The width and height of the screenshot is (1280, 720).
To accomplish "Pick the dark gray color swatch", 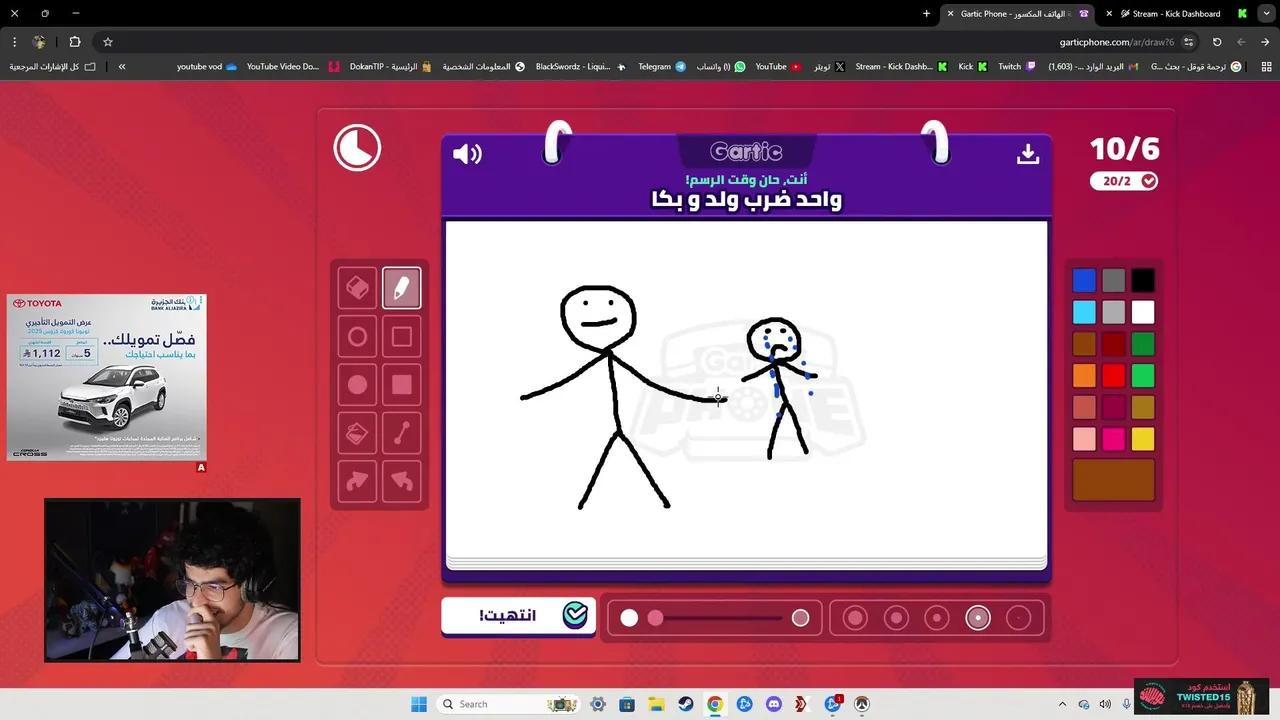I will [1113, 281].
